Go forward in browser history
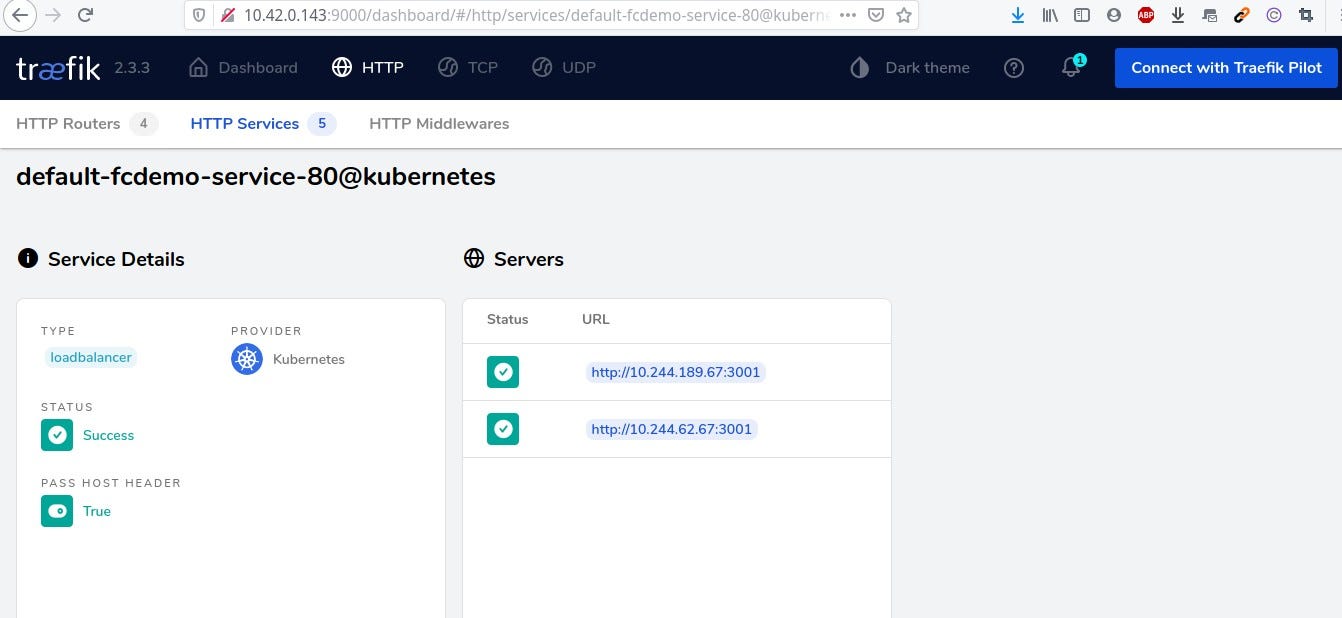 (x=53, y=15)
